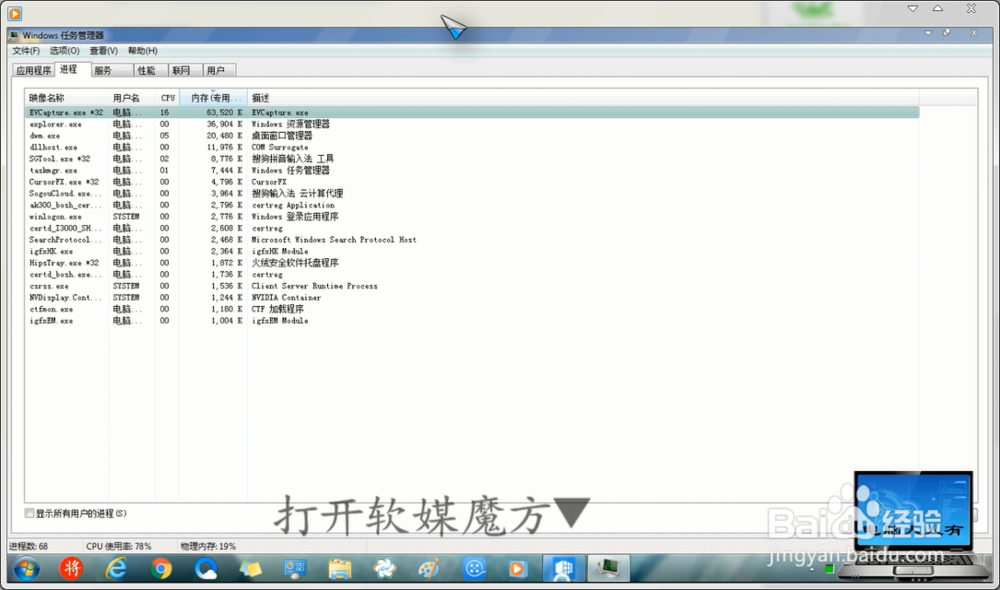Open Internet Explorer from taskbar

coord(116,568)
